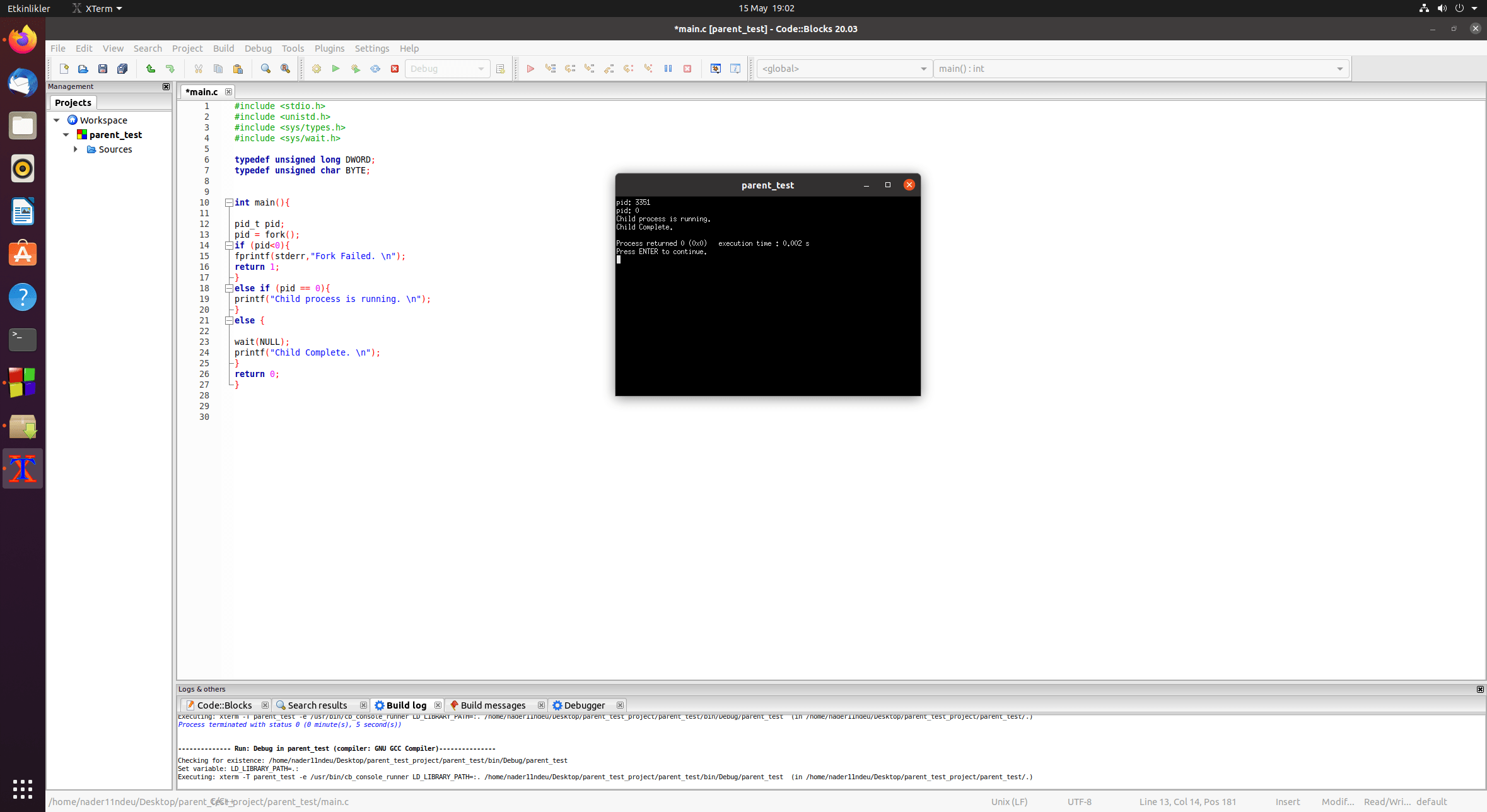The height and width of the screenshot is (812, 1487).
Task: Close the Logs & others panel
Action: point(1480,690)
